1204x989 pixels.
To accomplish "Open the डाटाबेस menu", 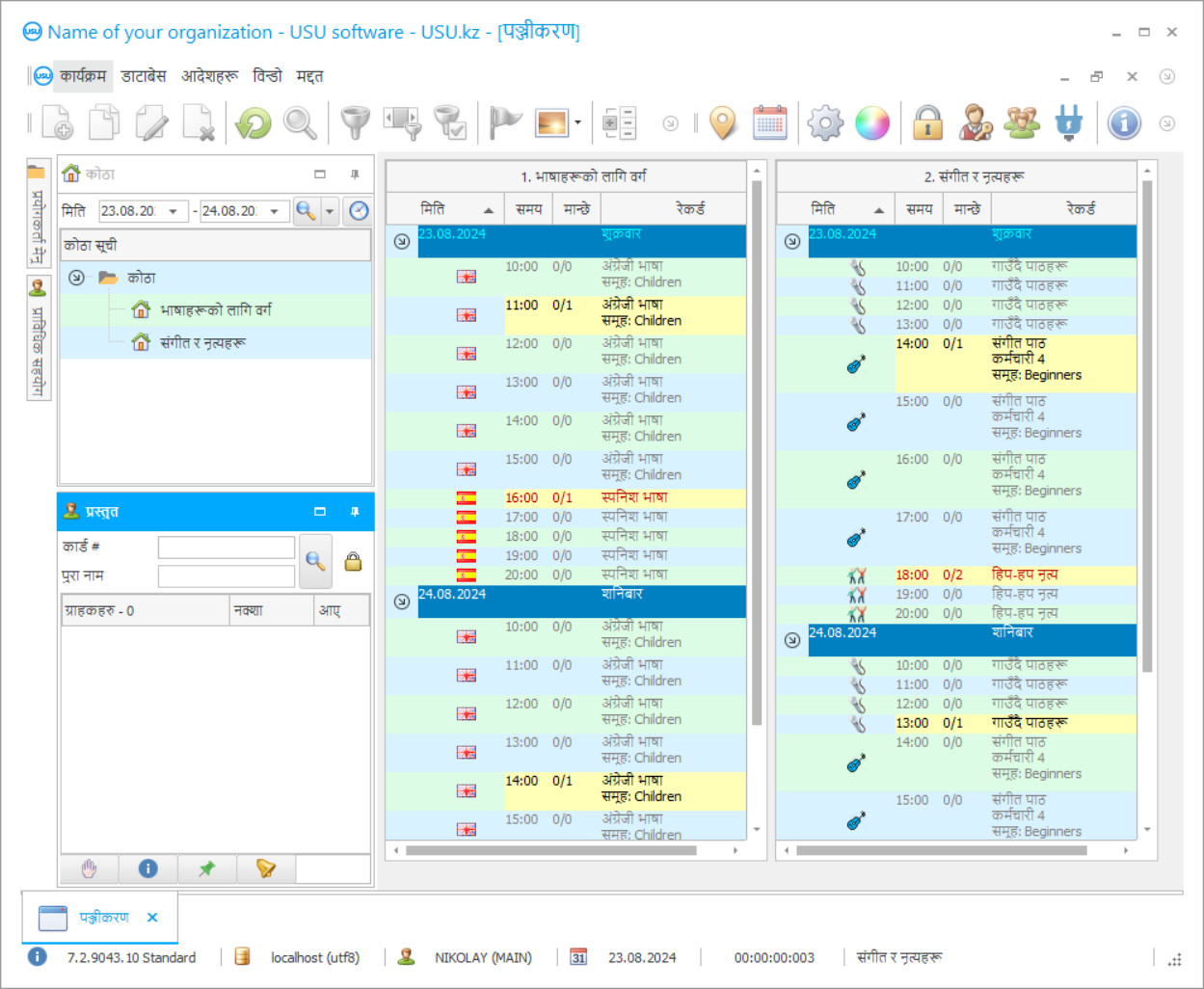I will point(144,76).
